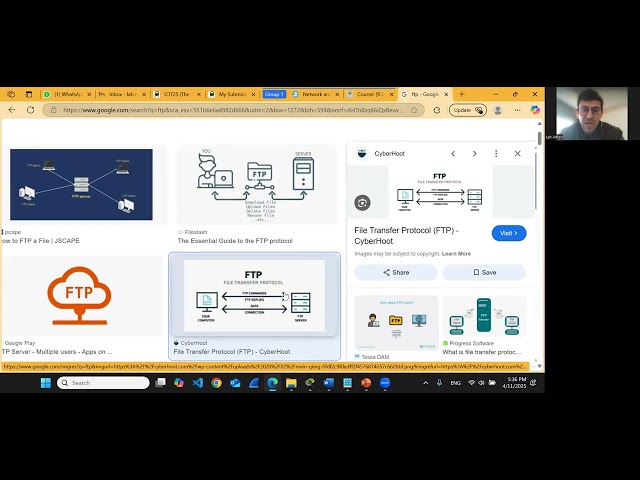Open the Copilot sidebar icon
The image size is (640, 480).
coord(535,110)
